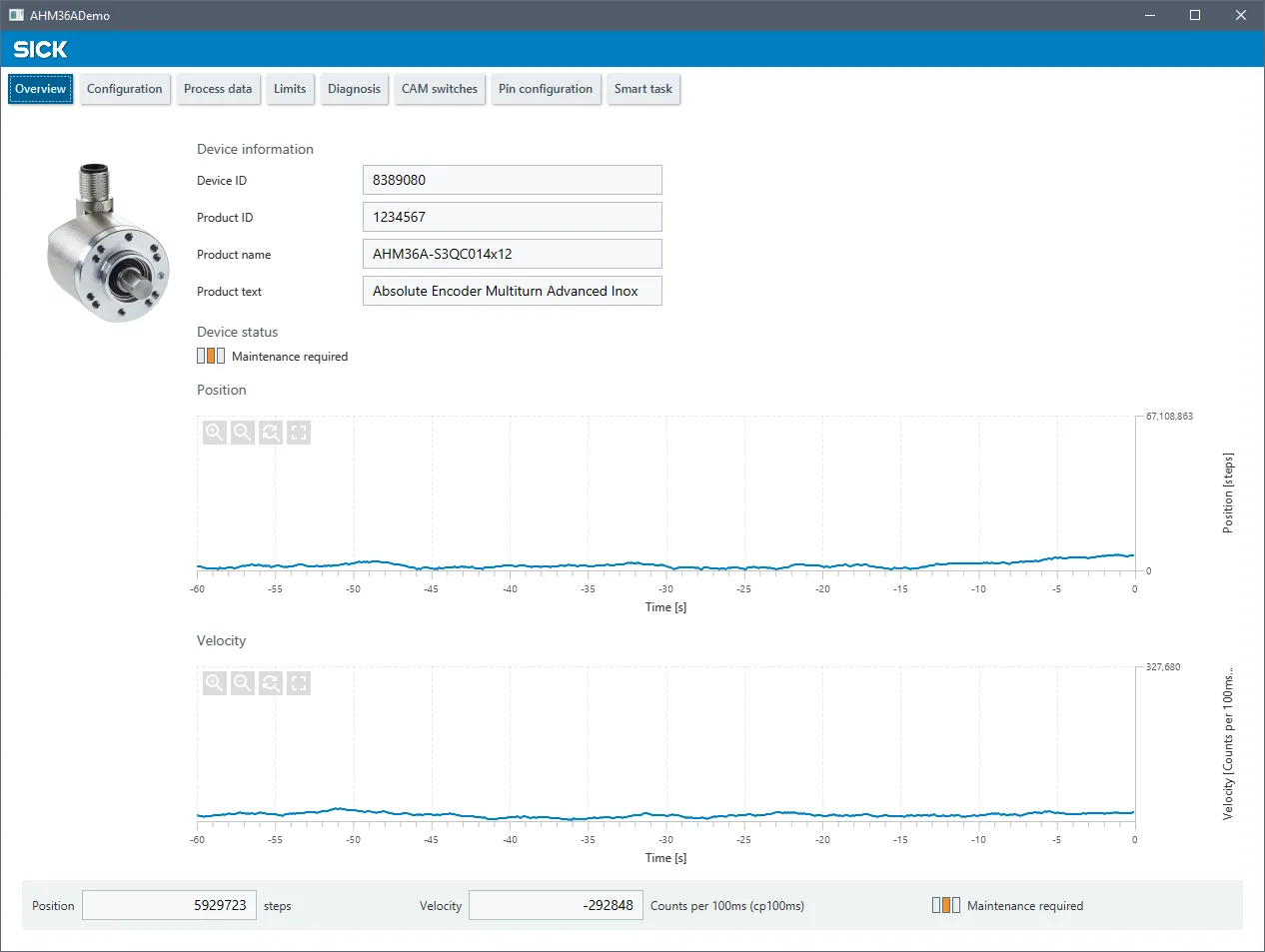Zoom in on the Velocity chart

point(215,683)
